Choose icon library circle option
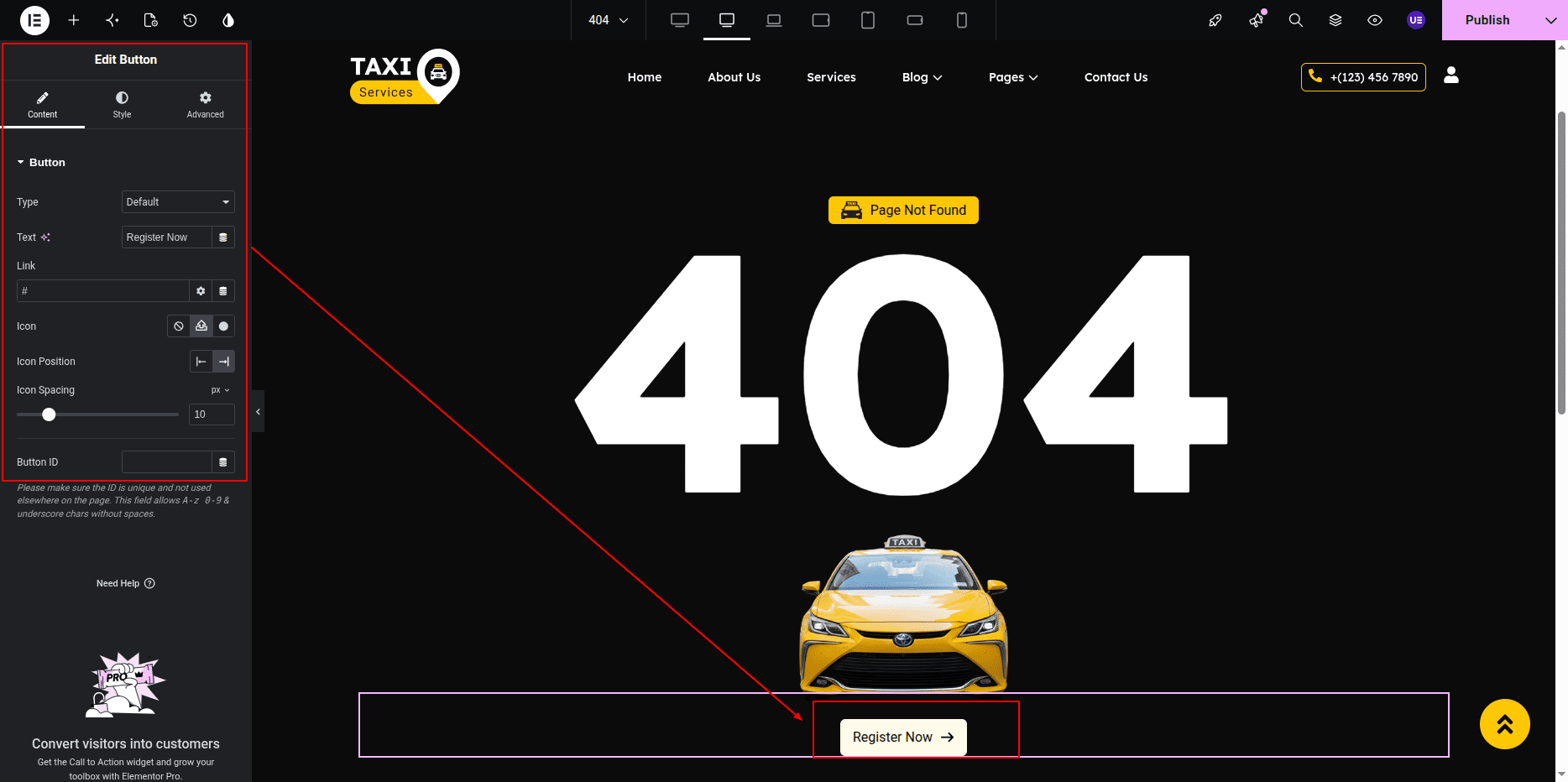This screenshot has width=1568, height=782. [x=223, y=326]
